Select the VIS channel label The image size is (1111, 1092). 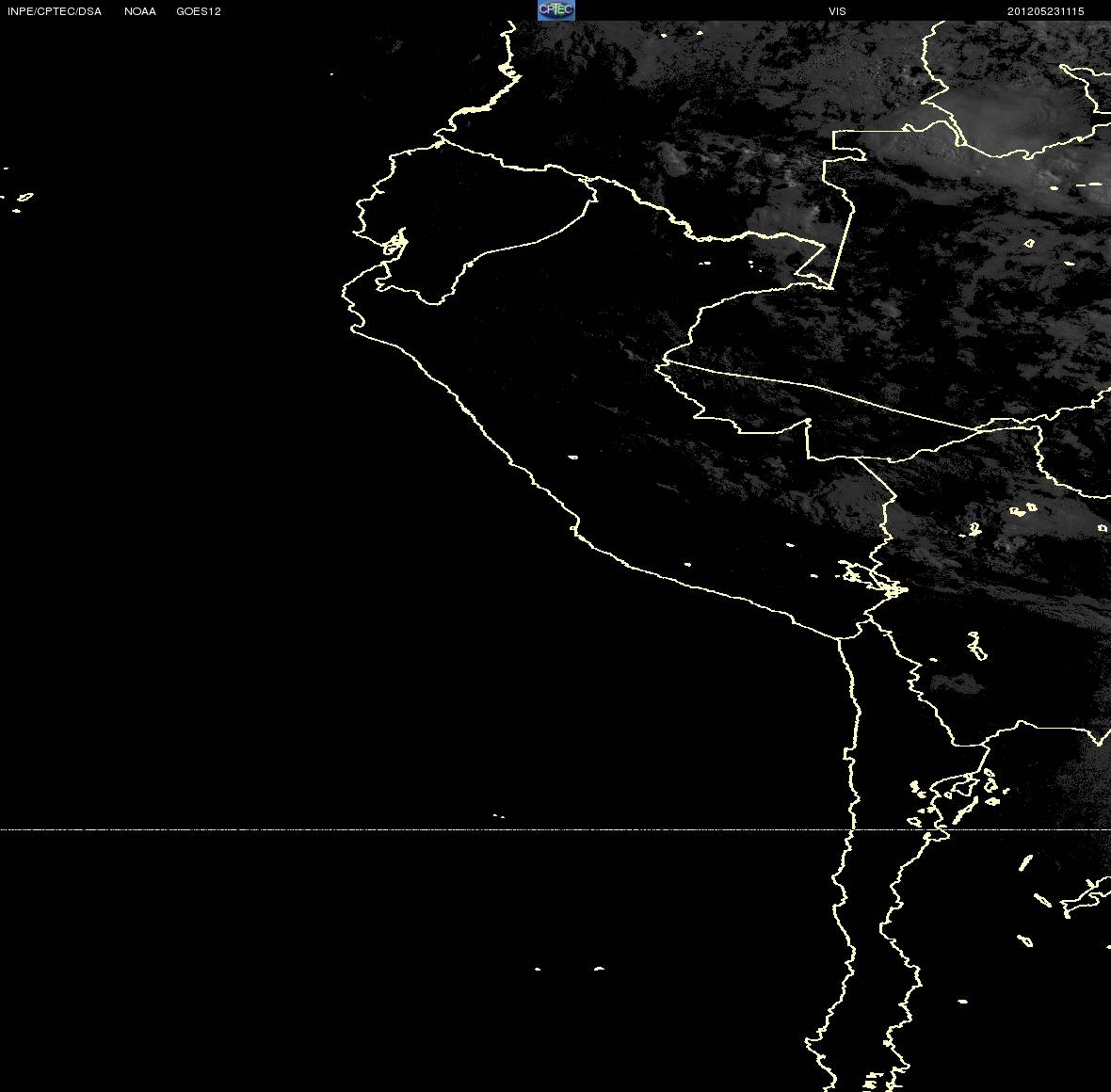(837, 11)
